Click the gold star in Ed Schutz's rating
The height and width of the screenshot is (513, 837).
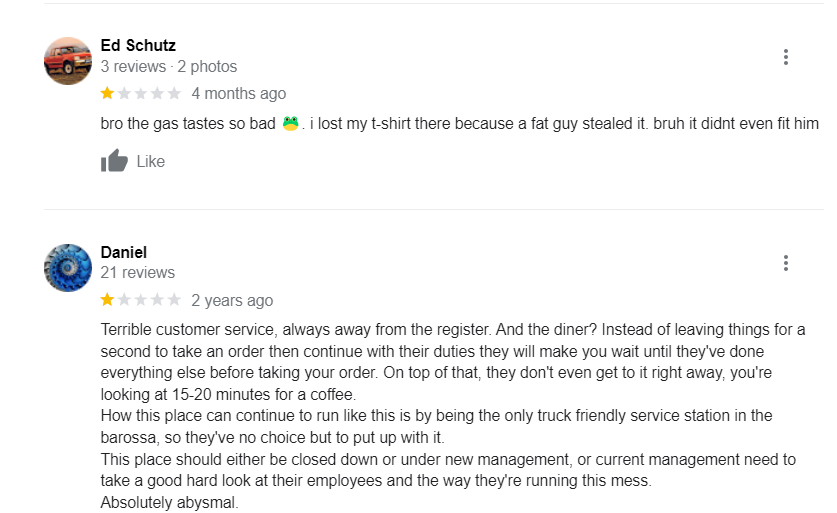coord(107,94)
